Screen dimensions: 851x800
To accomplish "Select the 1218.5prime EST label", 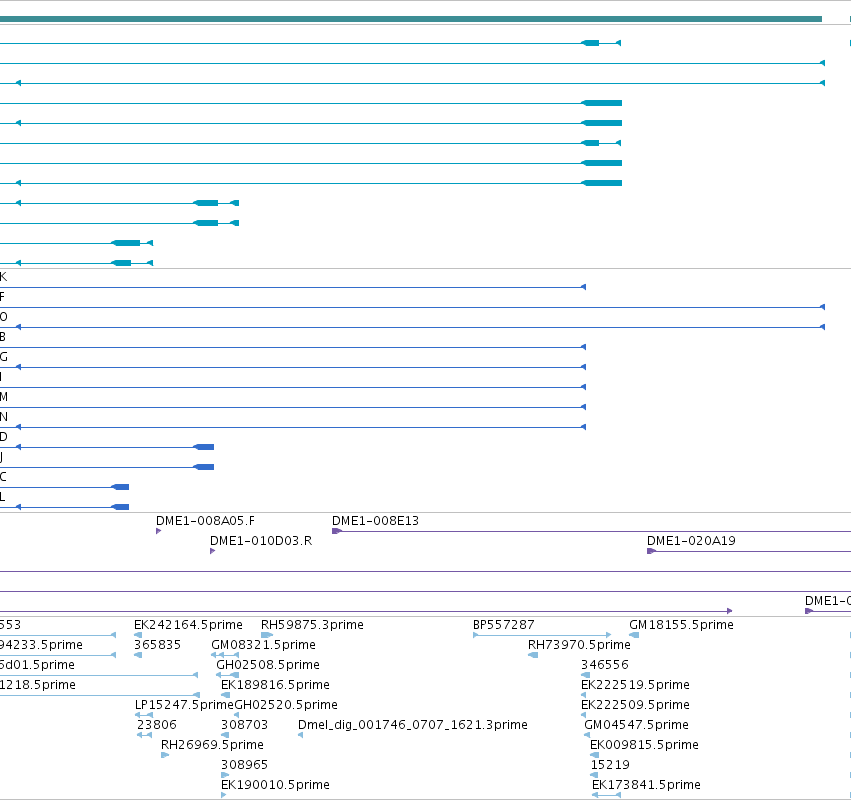I will (38, 685).
